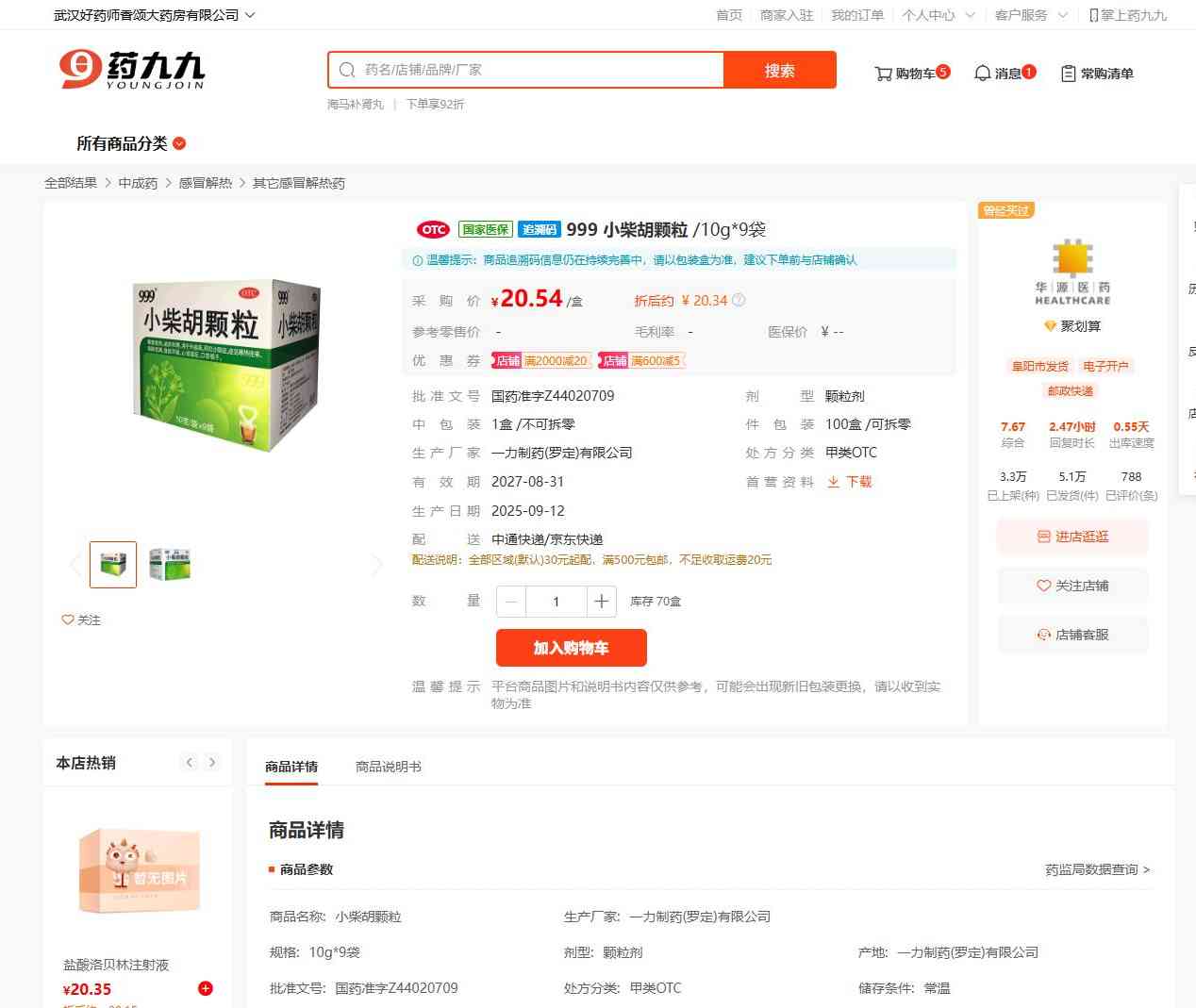
Task: Increase quantity with the plus stepper
Action: [601, 602]
